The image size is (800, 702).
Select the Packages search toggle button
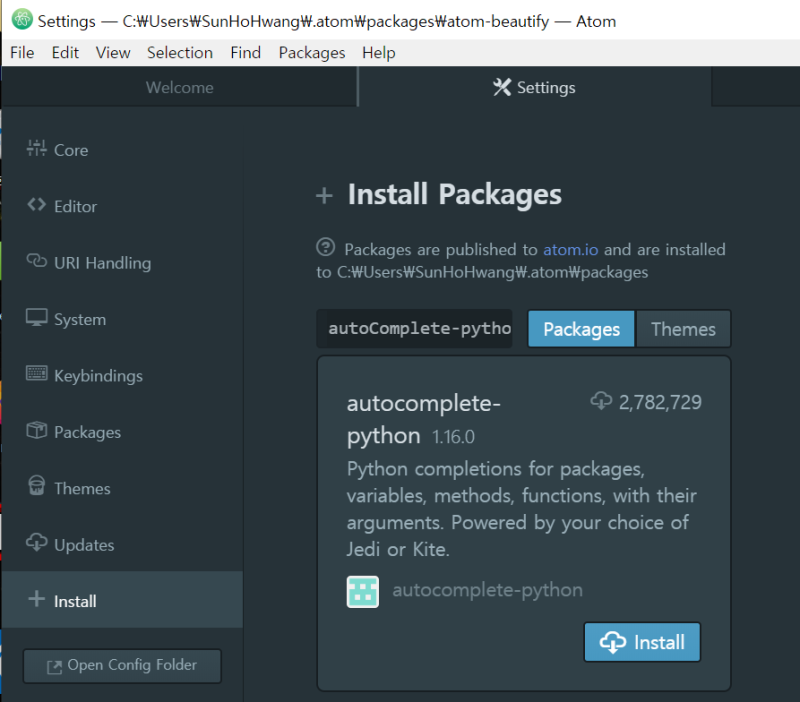581,329
